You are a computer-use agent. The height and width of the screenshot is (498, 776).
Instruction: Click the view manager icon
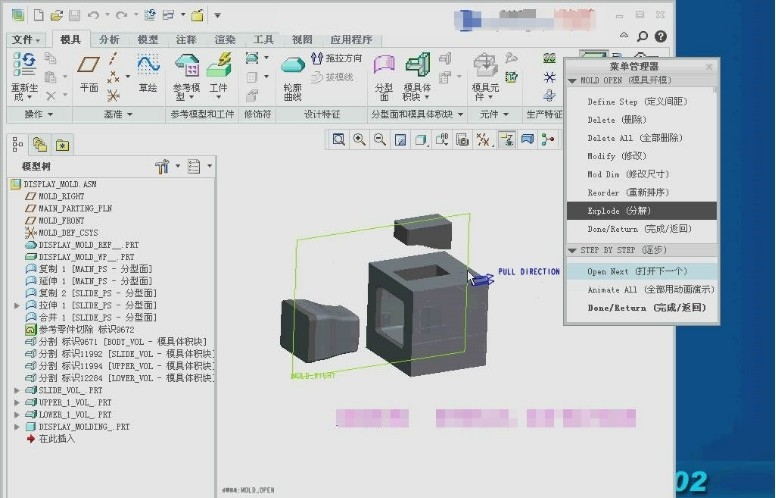[462, 140]
